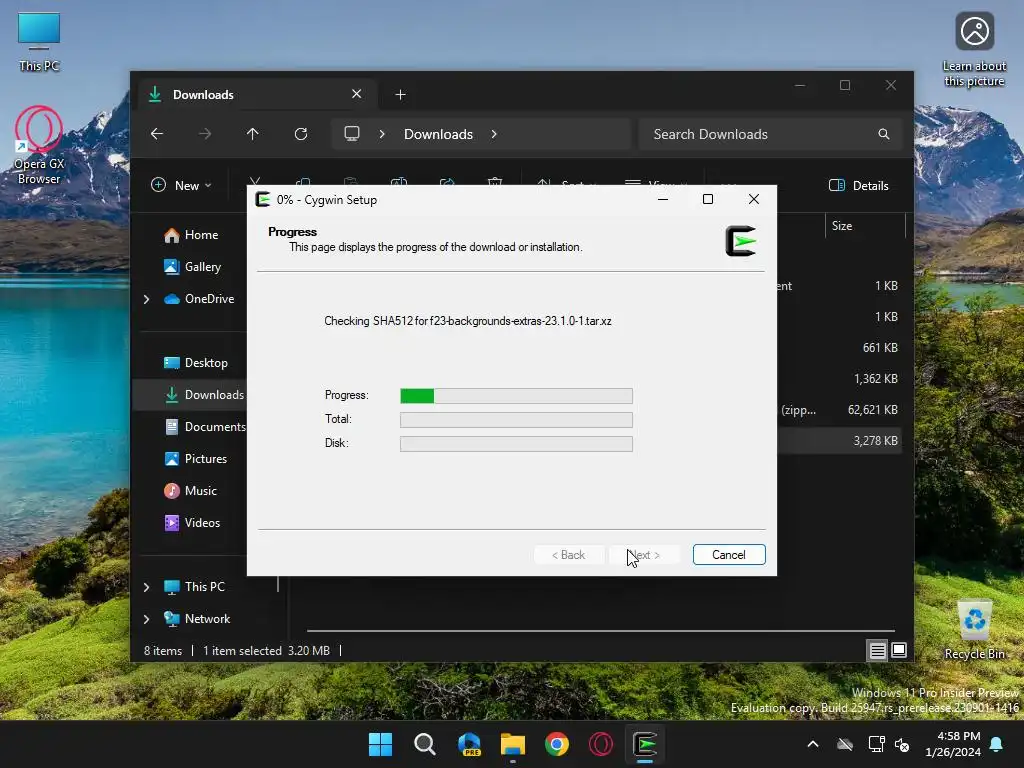The image size is (1024, 768).
Task: Show hidden system tray icons
Action: [x=813, y=744]
